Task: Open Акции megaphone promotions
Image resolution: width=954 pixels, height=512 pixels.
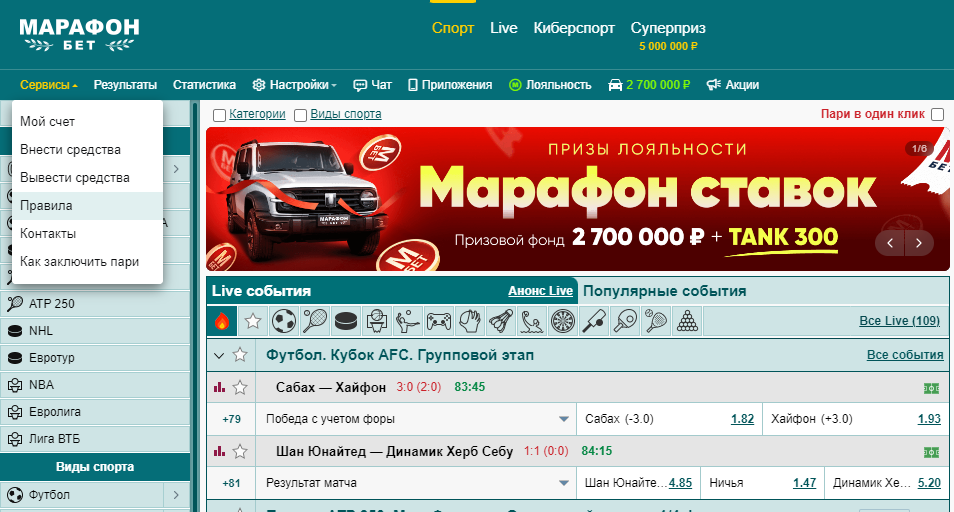Action: 733,85
